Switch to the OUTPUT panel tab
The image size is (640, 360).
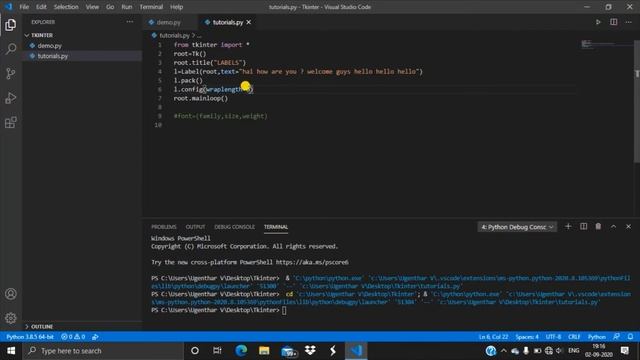point(195,227)
